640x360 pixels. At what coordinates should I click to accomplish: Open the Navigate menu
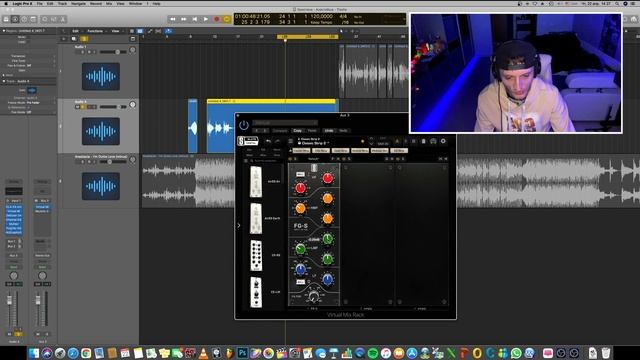(78, 3)
